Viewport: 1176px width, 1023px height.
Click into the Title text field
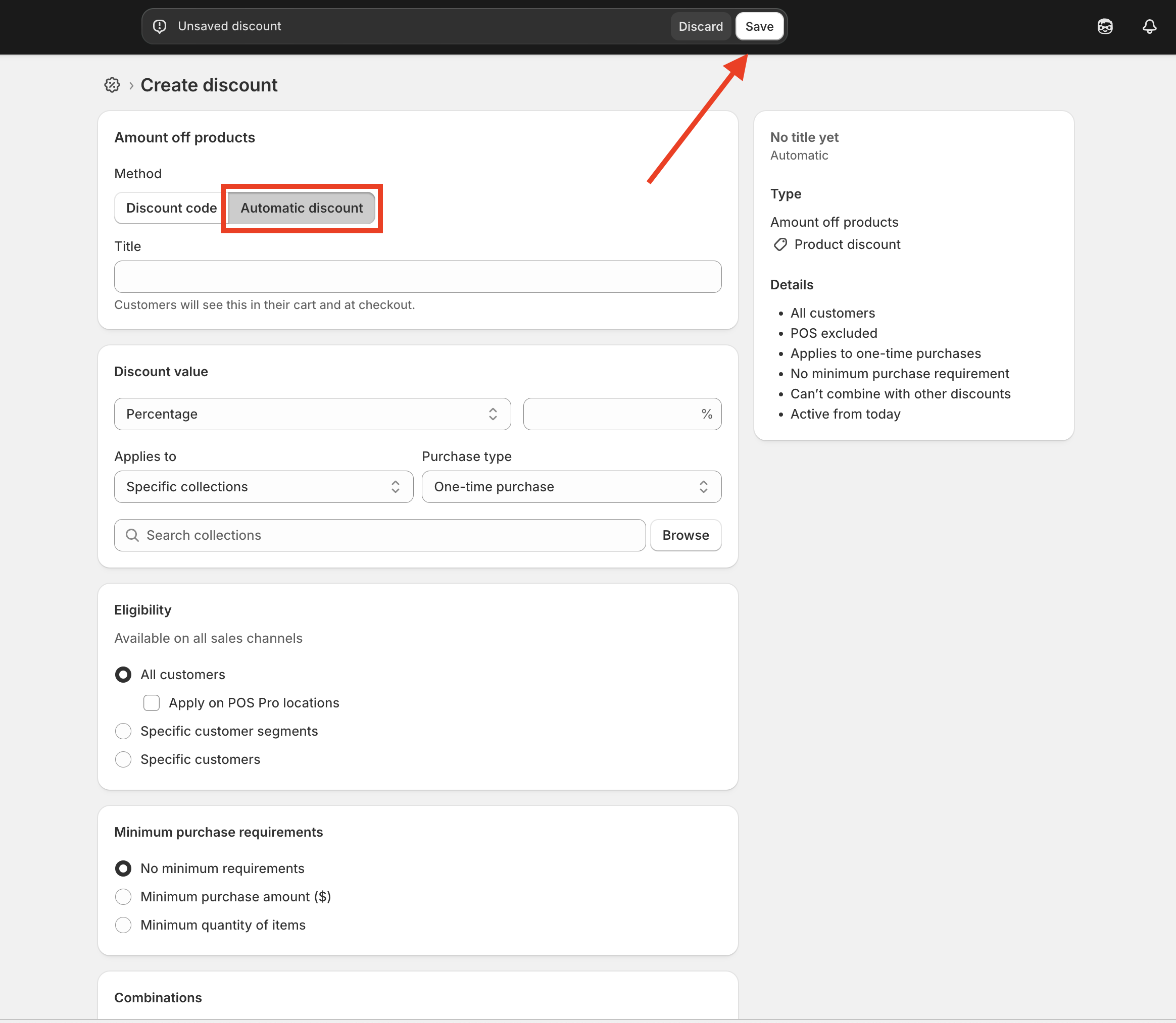tap(418, 277)
